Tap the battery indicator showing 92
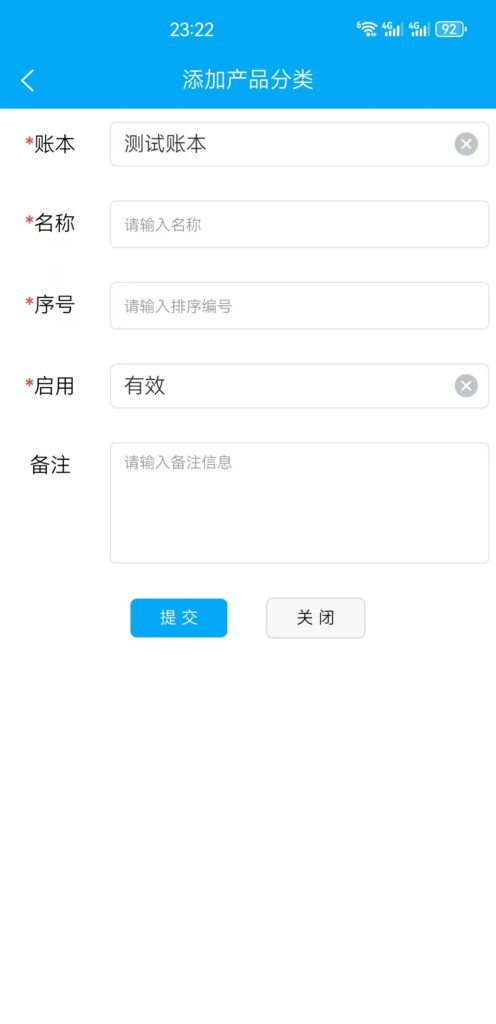The width and height of the screenshot is (496, 1024). (x=451, y=29)
